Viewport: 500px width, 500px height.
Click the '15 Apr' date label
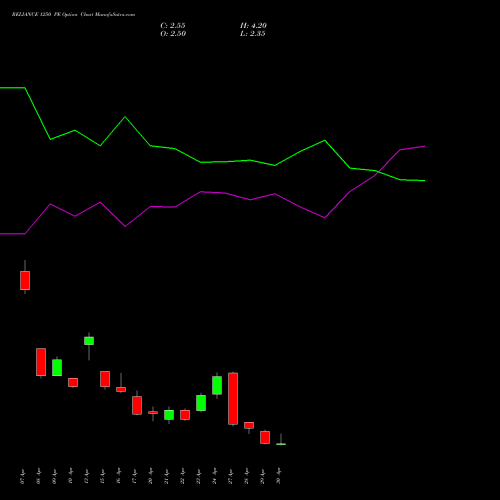pos(103,476)
